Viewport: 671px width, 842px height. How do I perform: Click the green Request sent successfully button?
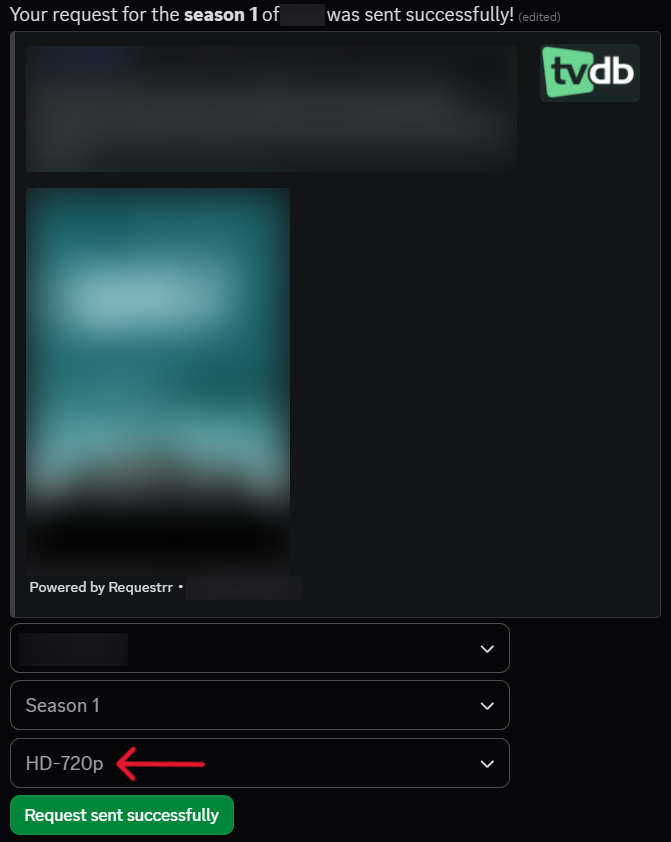[122, 815]
